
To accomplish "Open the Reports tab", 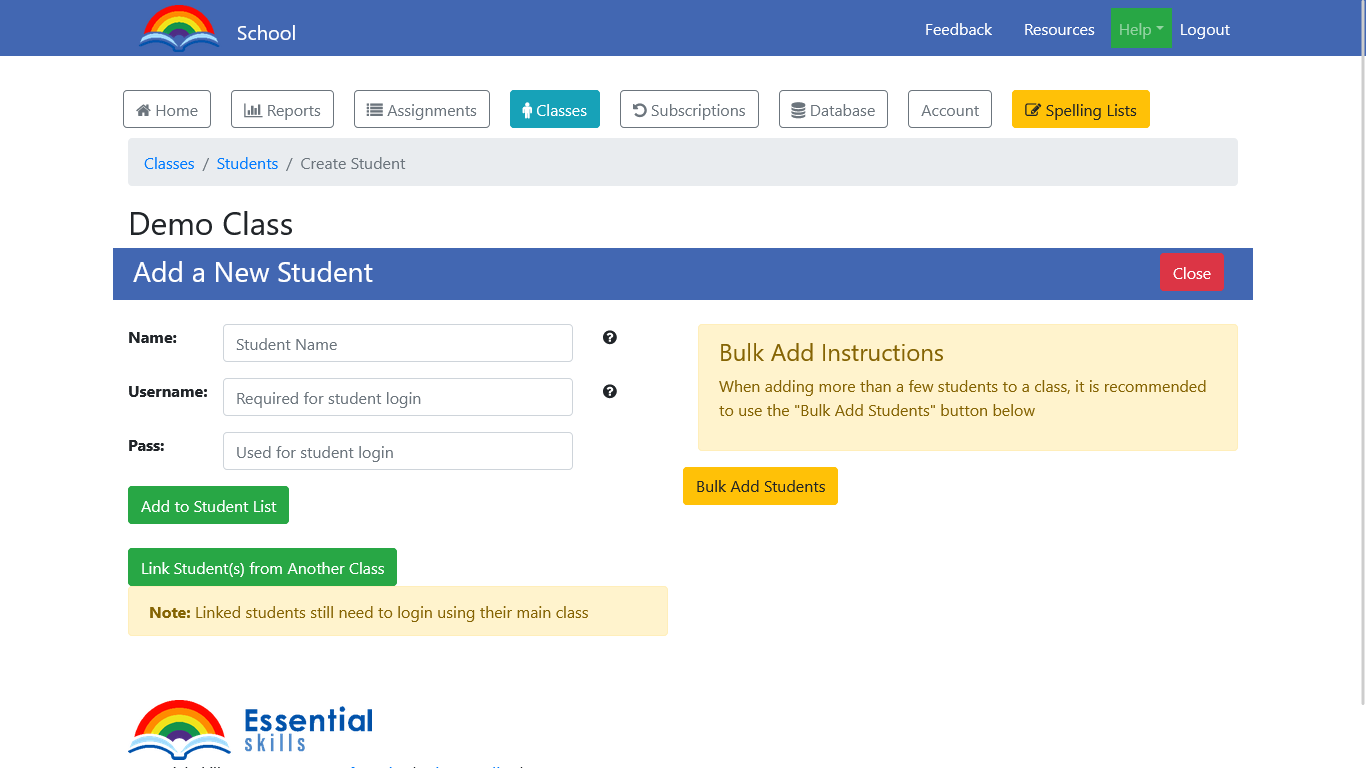I will coord(282,110).
